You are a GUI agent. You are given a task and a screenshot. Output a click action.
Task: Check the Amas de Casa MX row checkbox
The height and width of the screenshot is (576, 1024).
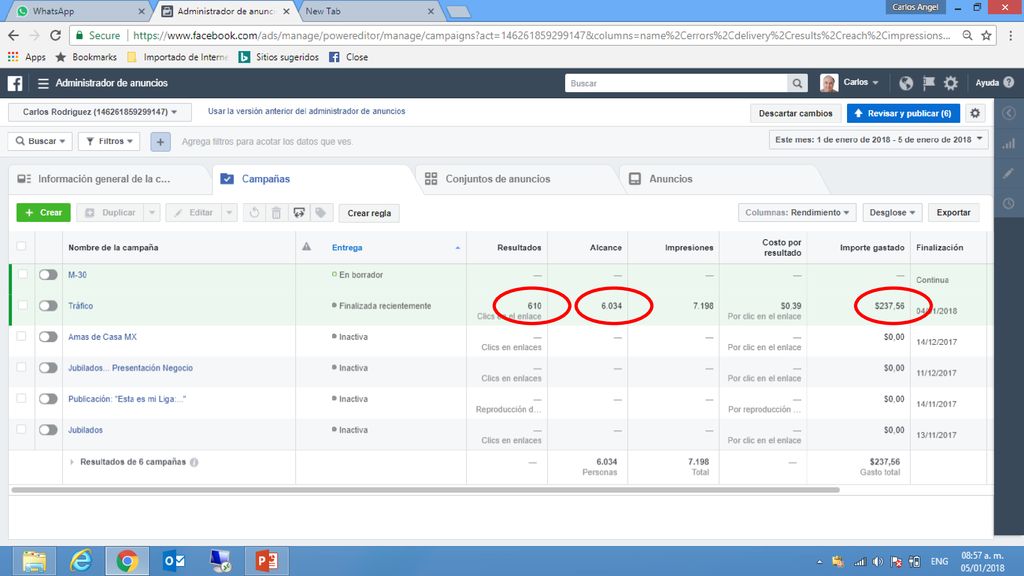[x=22, y=336]
